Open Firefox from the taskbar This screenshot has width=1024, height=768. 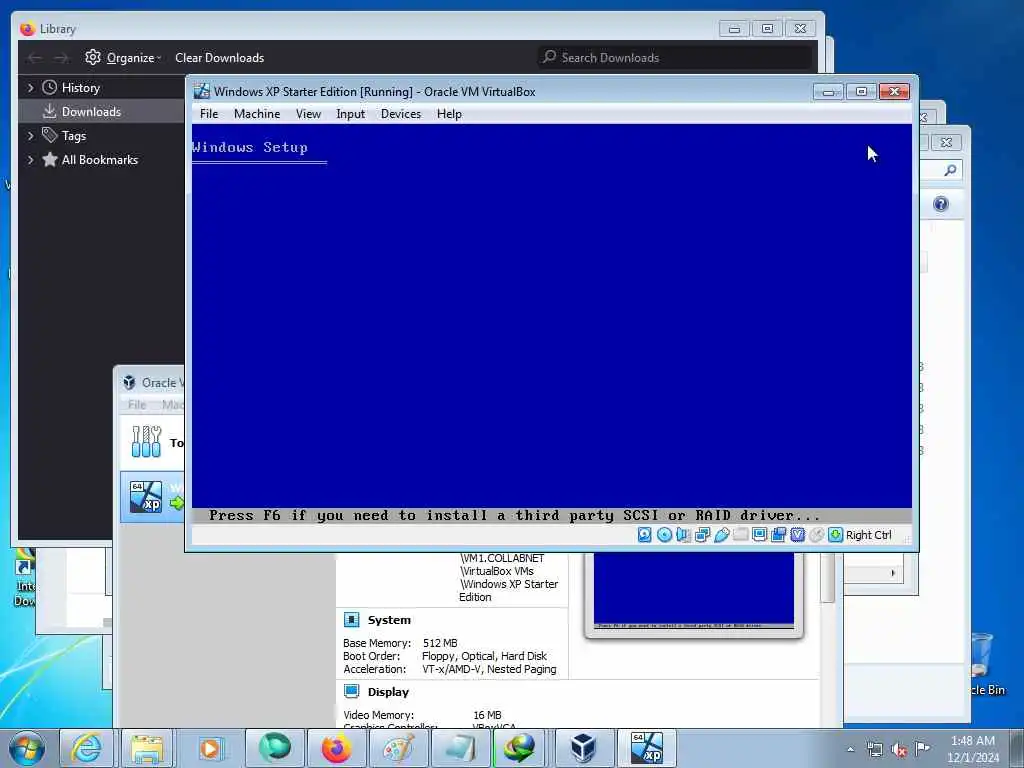[336, 748]
